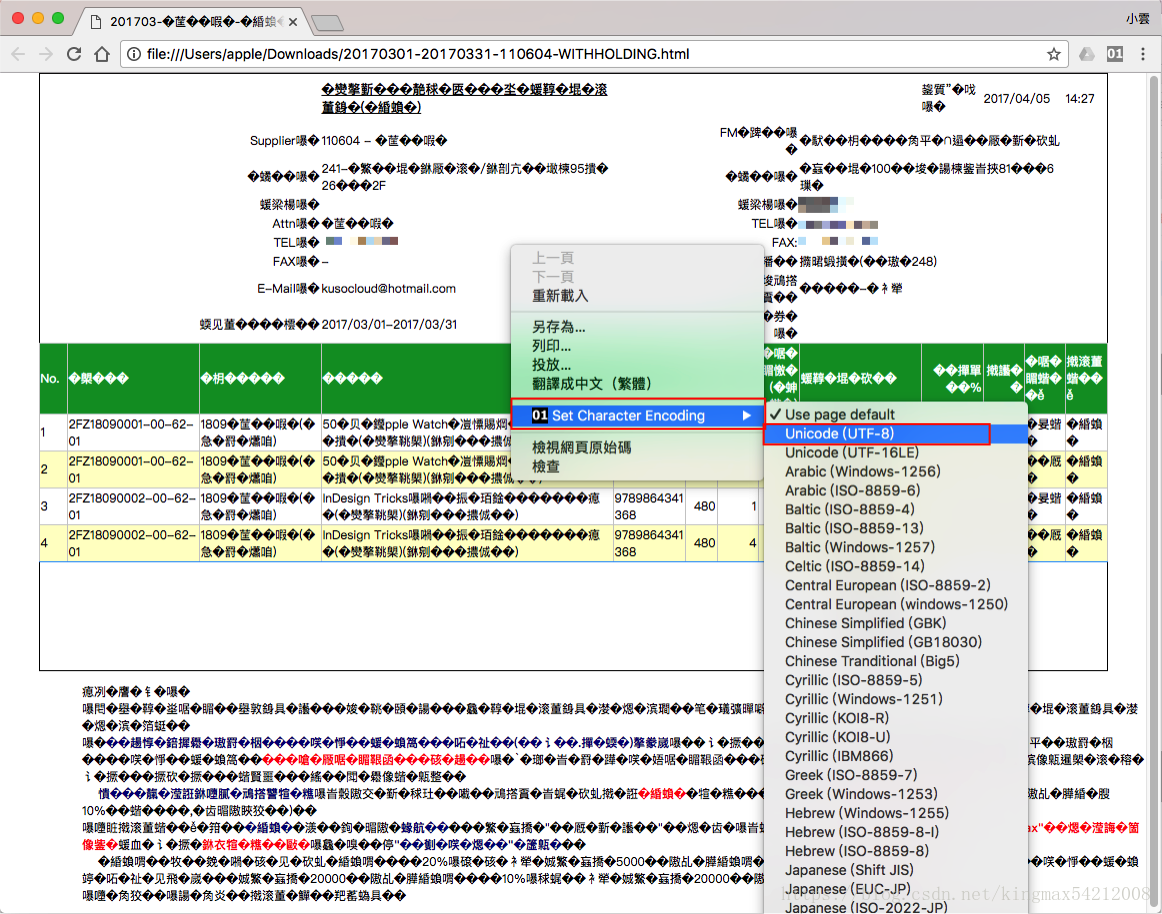1162x914 pixels.
Task: Select the 201703 browser tab
Action: (191, 22)
